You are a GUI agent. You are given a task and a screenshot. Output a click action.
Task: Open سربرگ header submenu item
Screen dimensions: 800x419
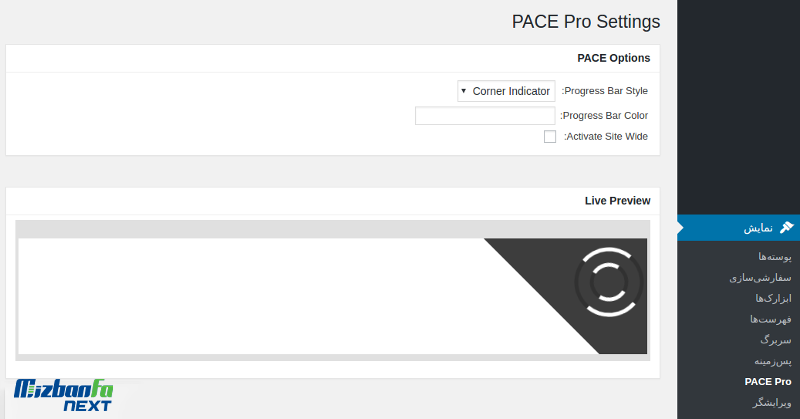[x=776, y=340]
